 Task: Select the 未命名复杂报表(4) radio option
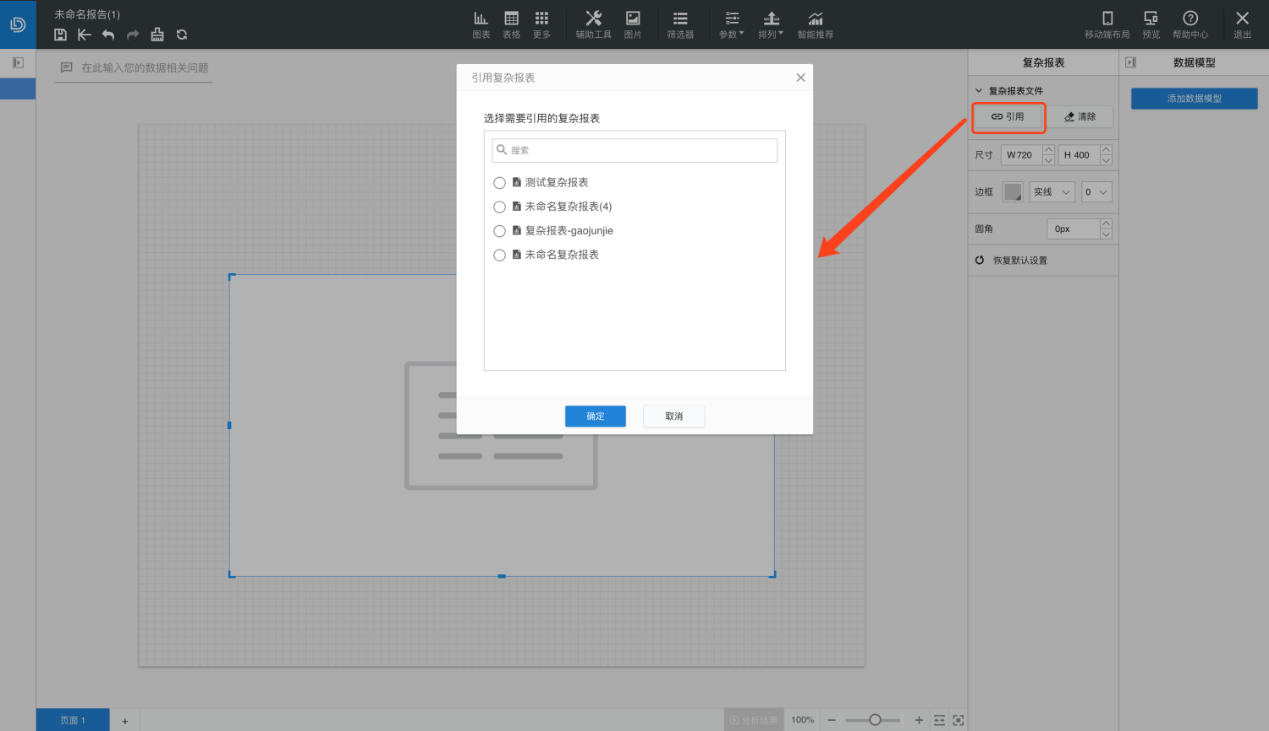(x=500, y=207)
